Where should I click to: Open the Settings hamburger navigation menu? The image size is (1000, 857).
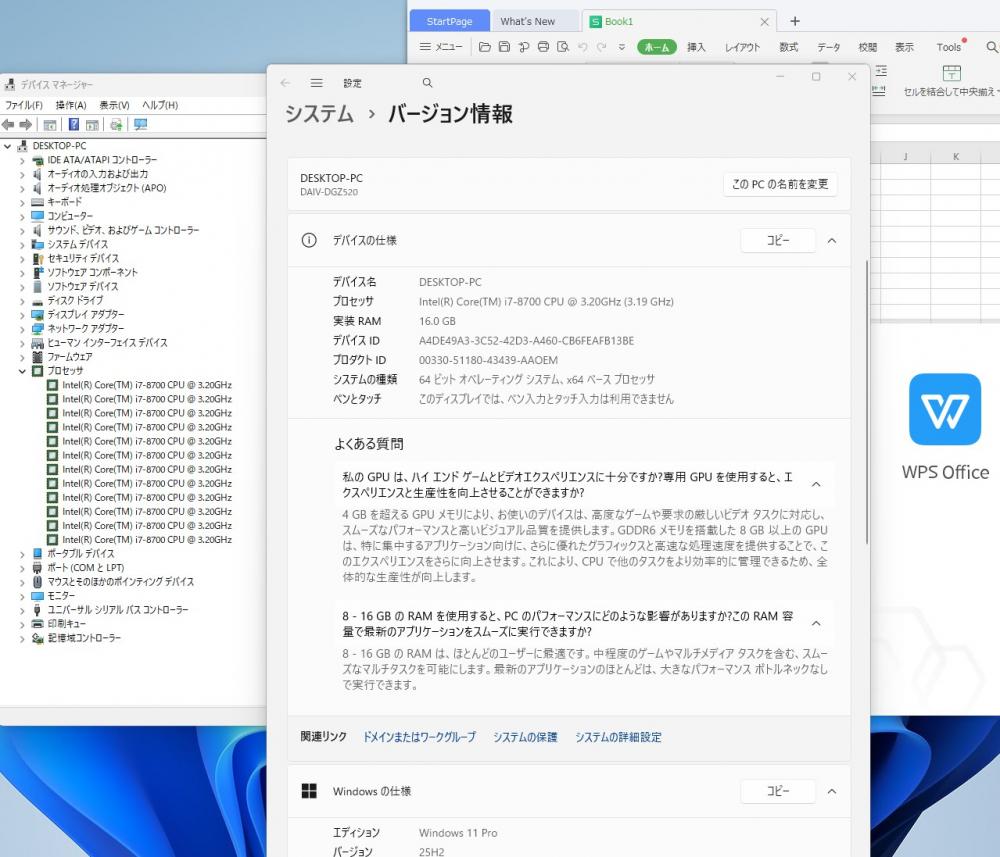coord(316,83)
